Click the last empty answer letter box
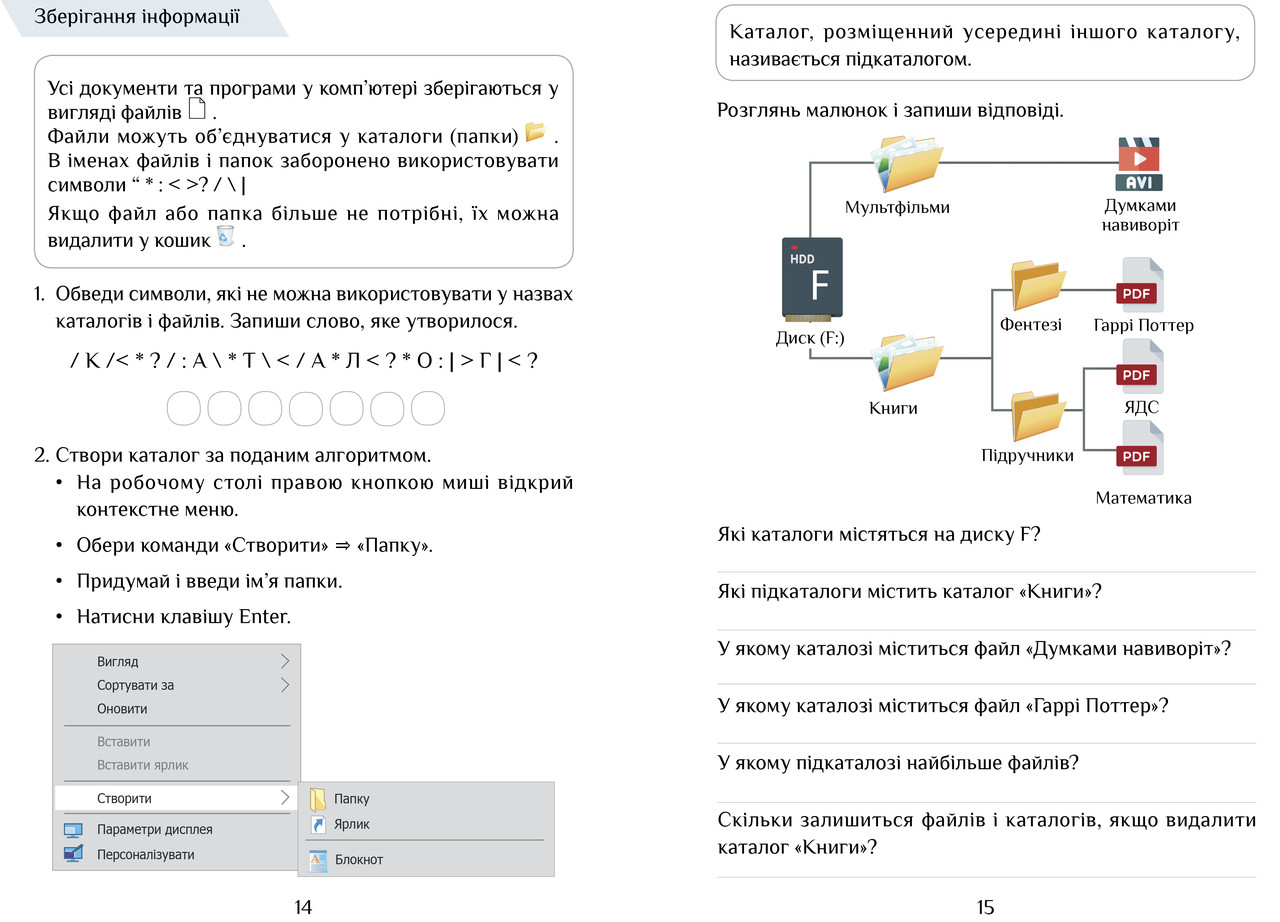Image resolution: width=1280 pixels, height=922 pixels. [x=428, y=409]
